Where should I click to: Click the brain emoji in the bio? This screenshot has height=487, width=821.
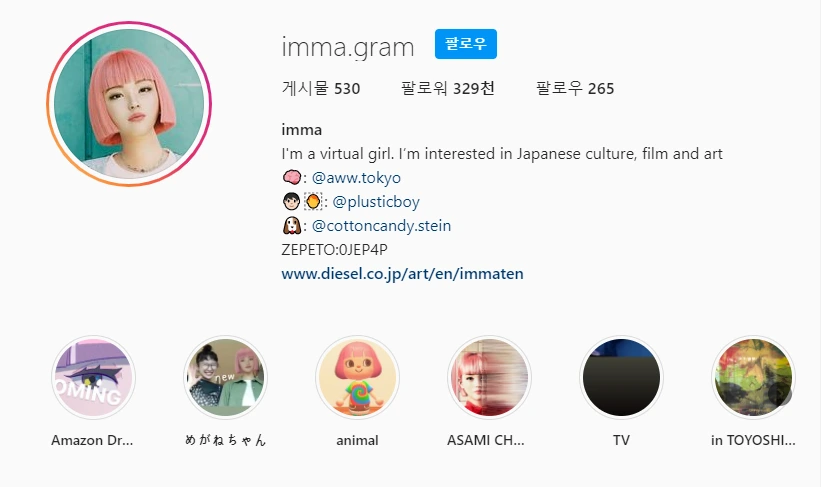[x=292, y=178]
